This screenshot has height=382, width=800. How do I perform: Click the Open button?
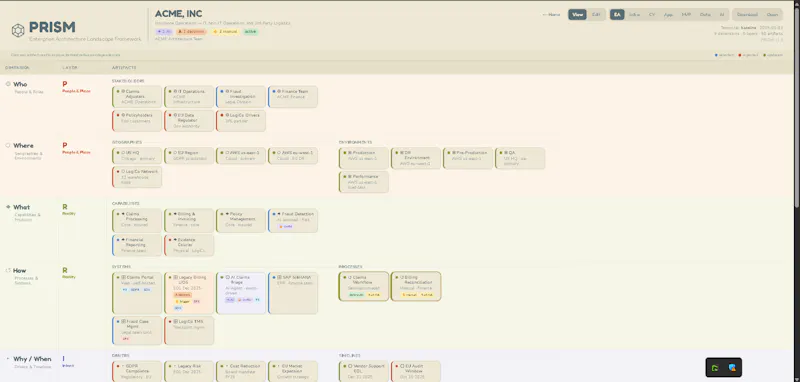tap(772, 15)
